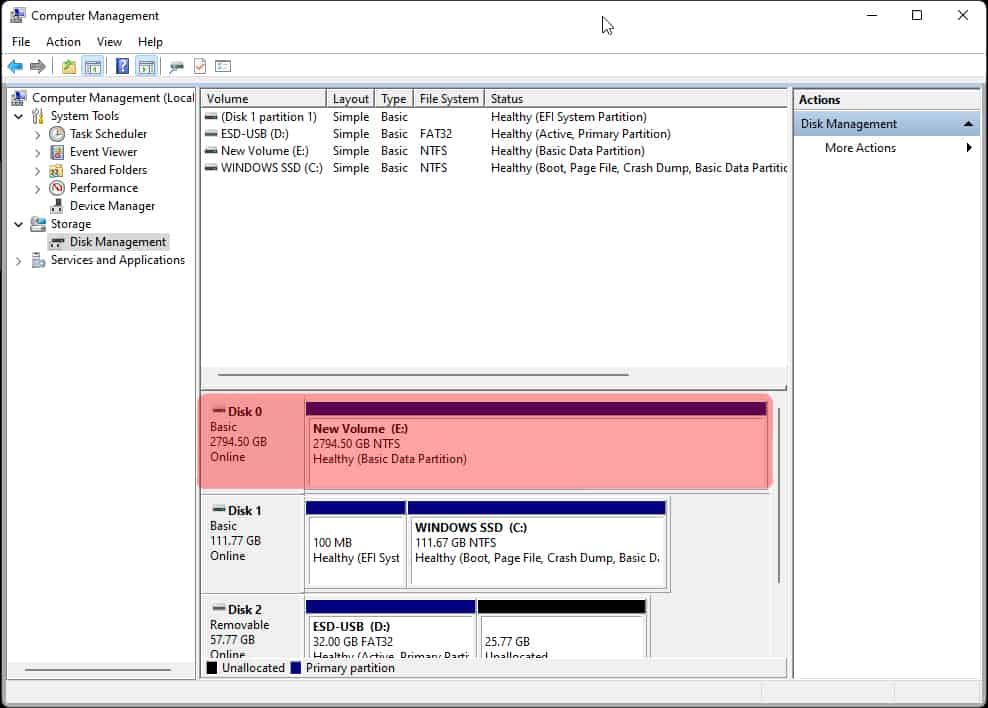Open the File menu
Image resolution: width=988 pixels, height=708 pixels.
pyautogui.click(x=21, y=42)
